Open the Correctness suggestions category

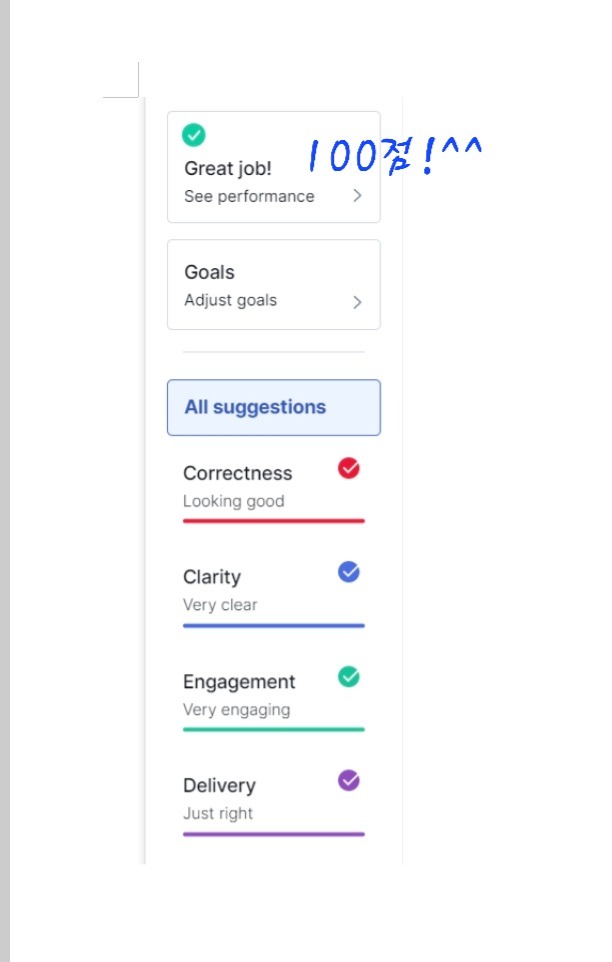pos(238,474)
